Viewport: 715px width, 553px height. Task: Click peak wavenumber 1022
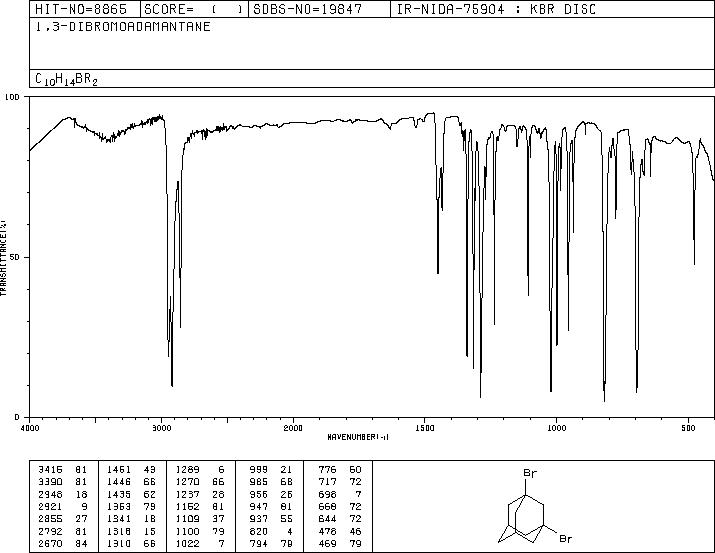coord(187,543)
